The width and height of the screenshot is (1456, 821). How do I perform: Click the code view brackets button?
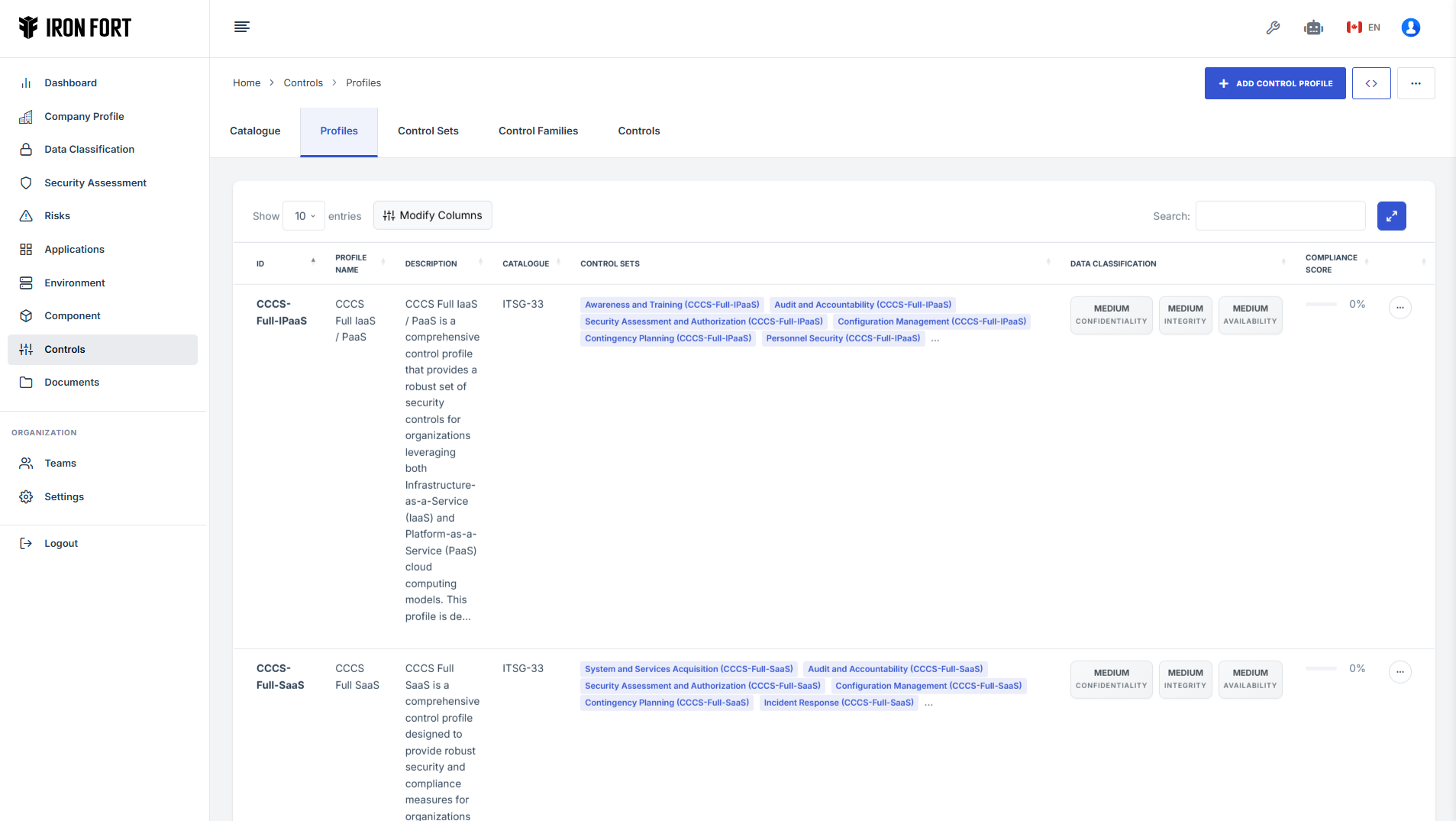coord(1371,83)
